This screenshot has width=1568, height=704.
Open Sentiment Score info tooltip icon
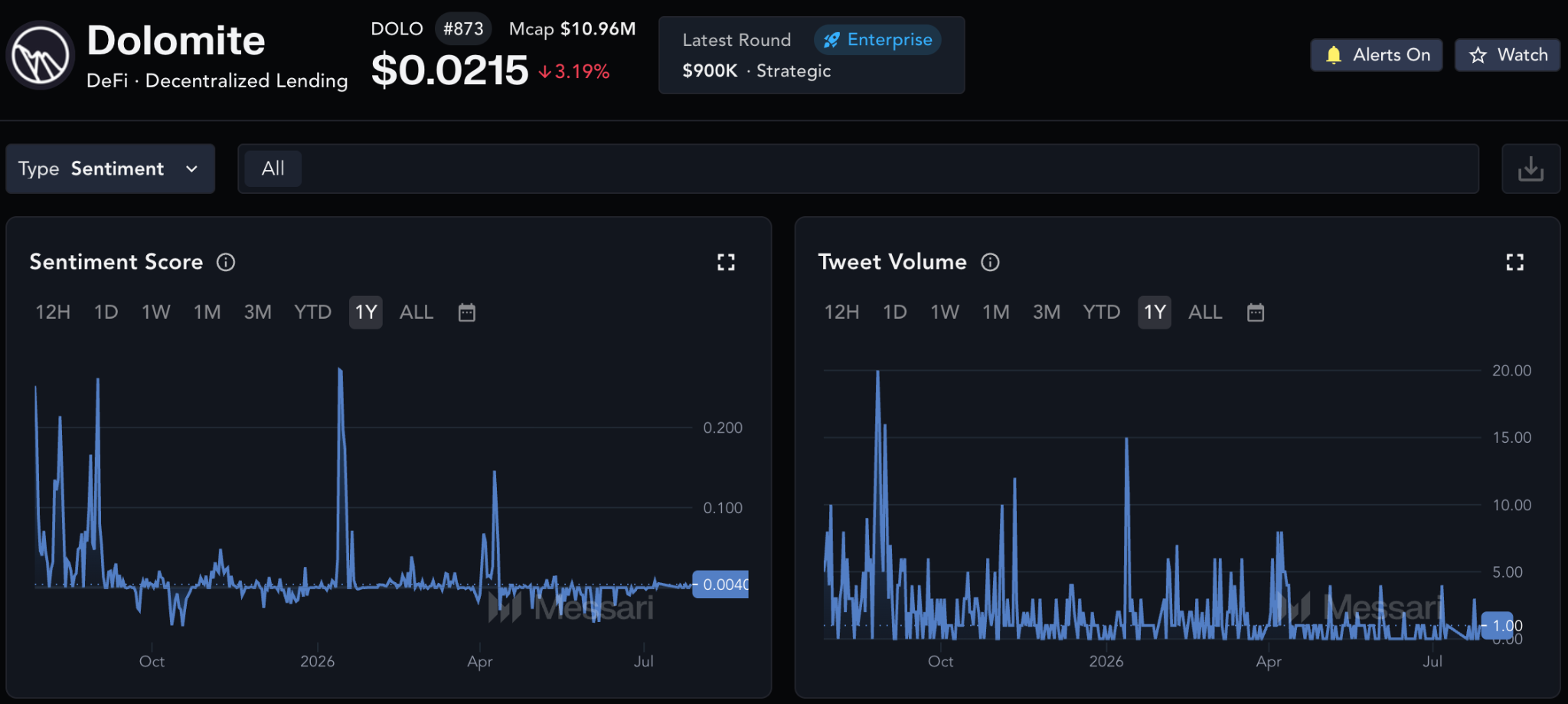pos(226,262)
